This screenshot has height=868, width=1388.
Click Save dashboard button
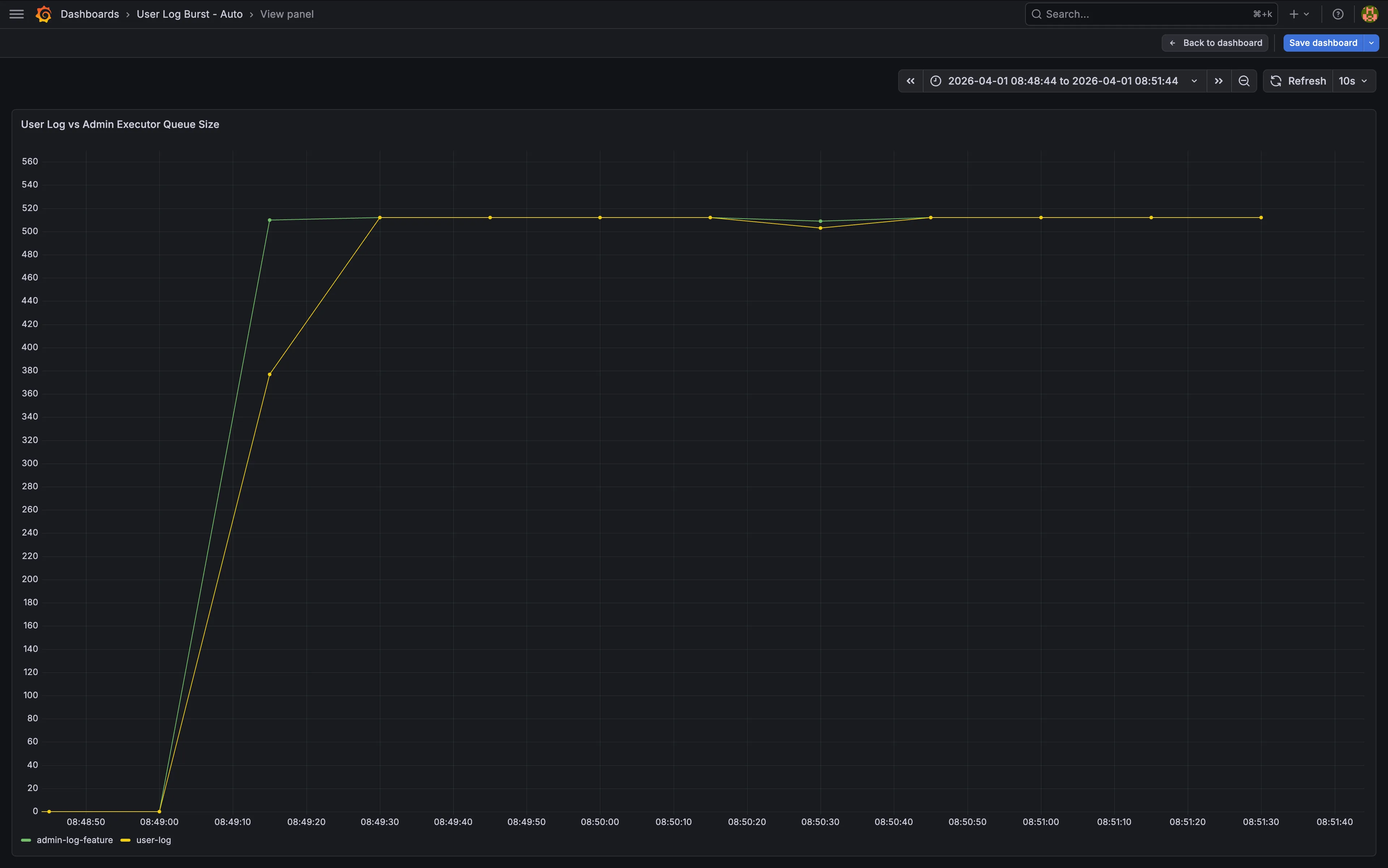[1323, 43]
